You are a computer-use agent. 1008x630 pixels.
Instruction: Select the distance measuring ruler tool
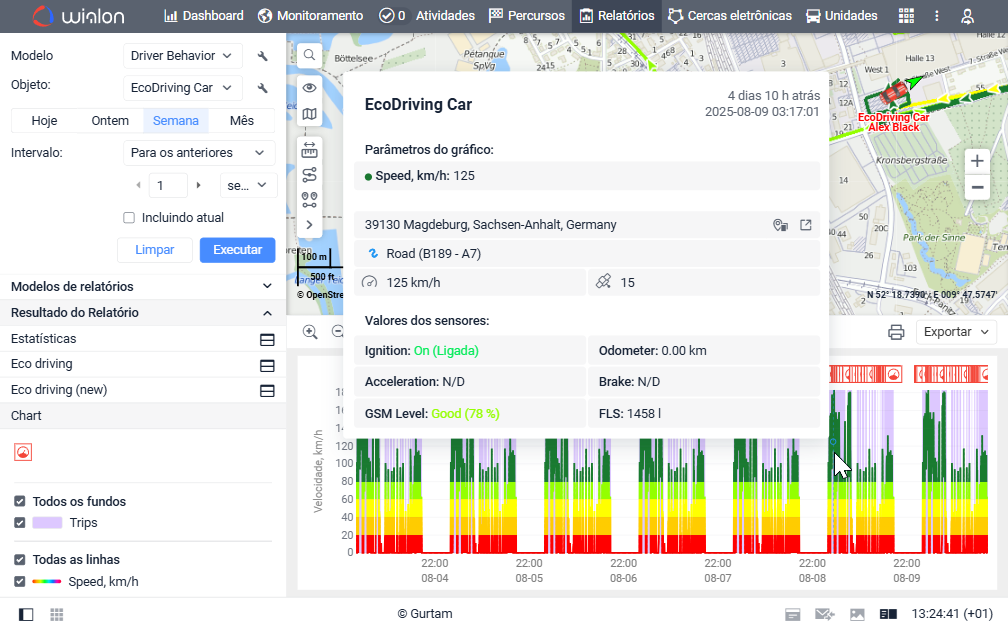pos(309,150)
